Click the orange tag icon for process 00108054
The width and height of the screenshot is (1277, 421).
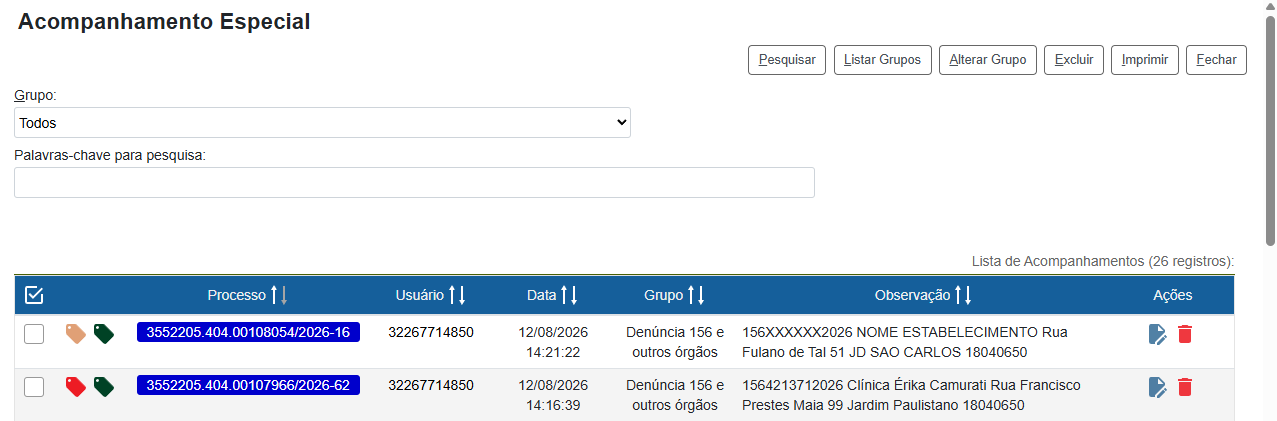[x=75, y=333]
